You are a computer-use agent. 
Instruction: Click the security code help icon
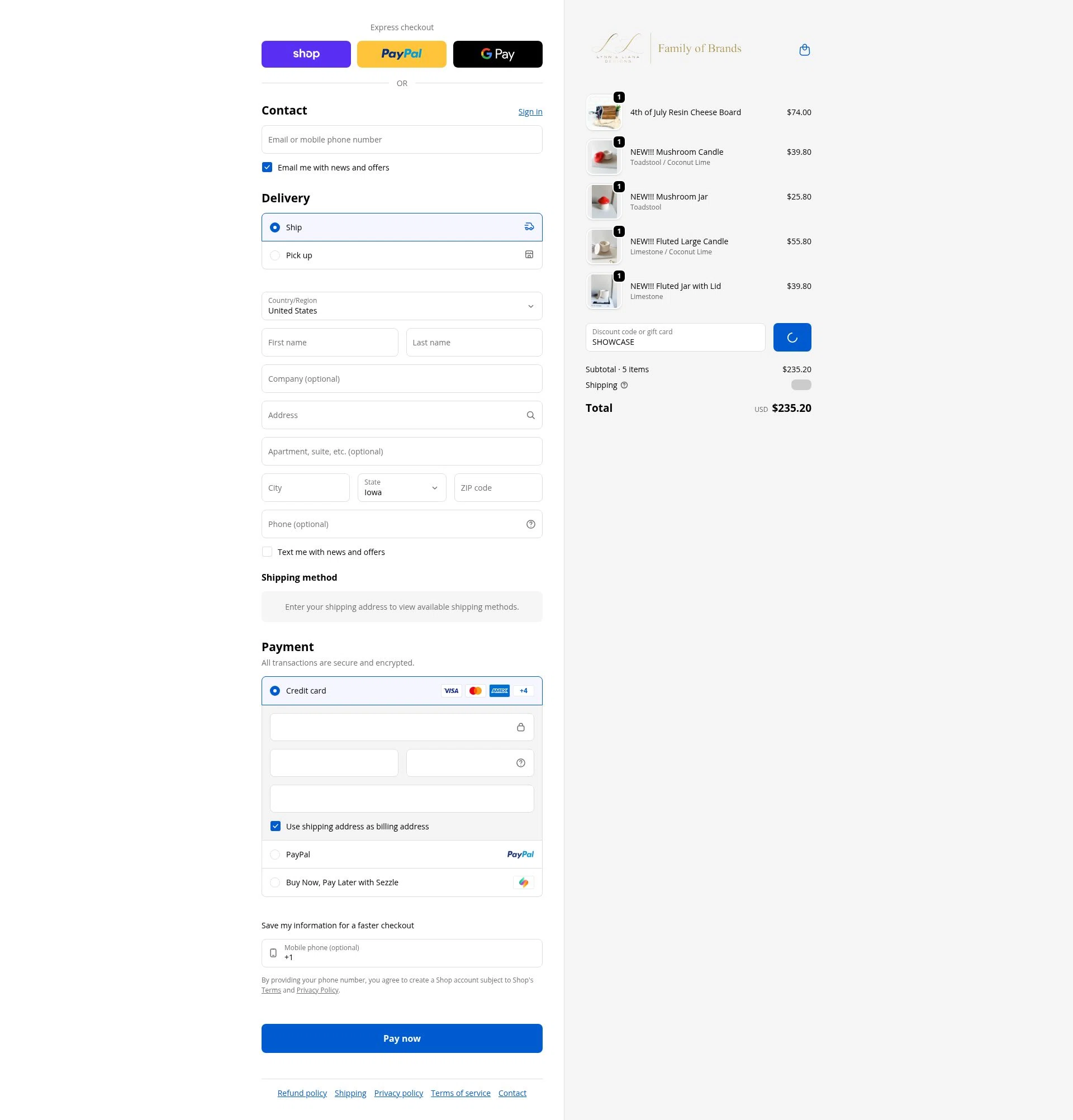(x=520, y=763)
